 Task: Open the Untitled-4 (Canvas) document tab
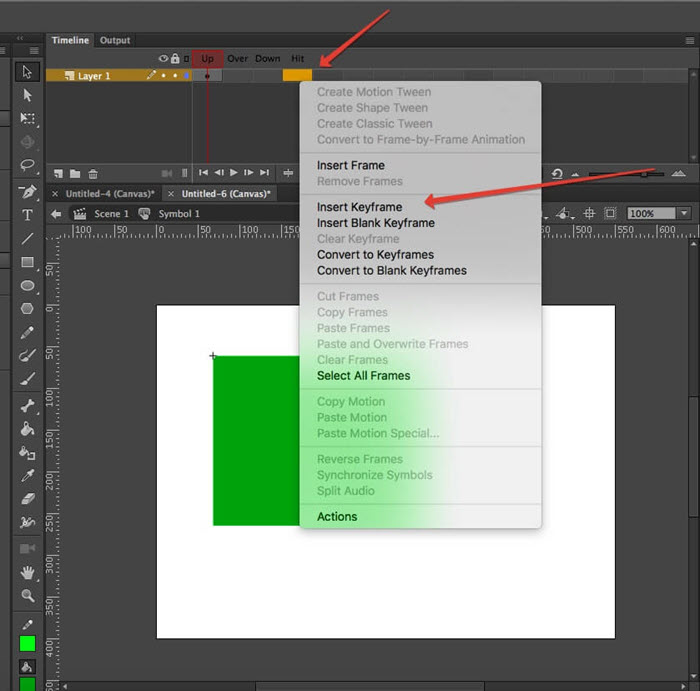coord(110,193)
